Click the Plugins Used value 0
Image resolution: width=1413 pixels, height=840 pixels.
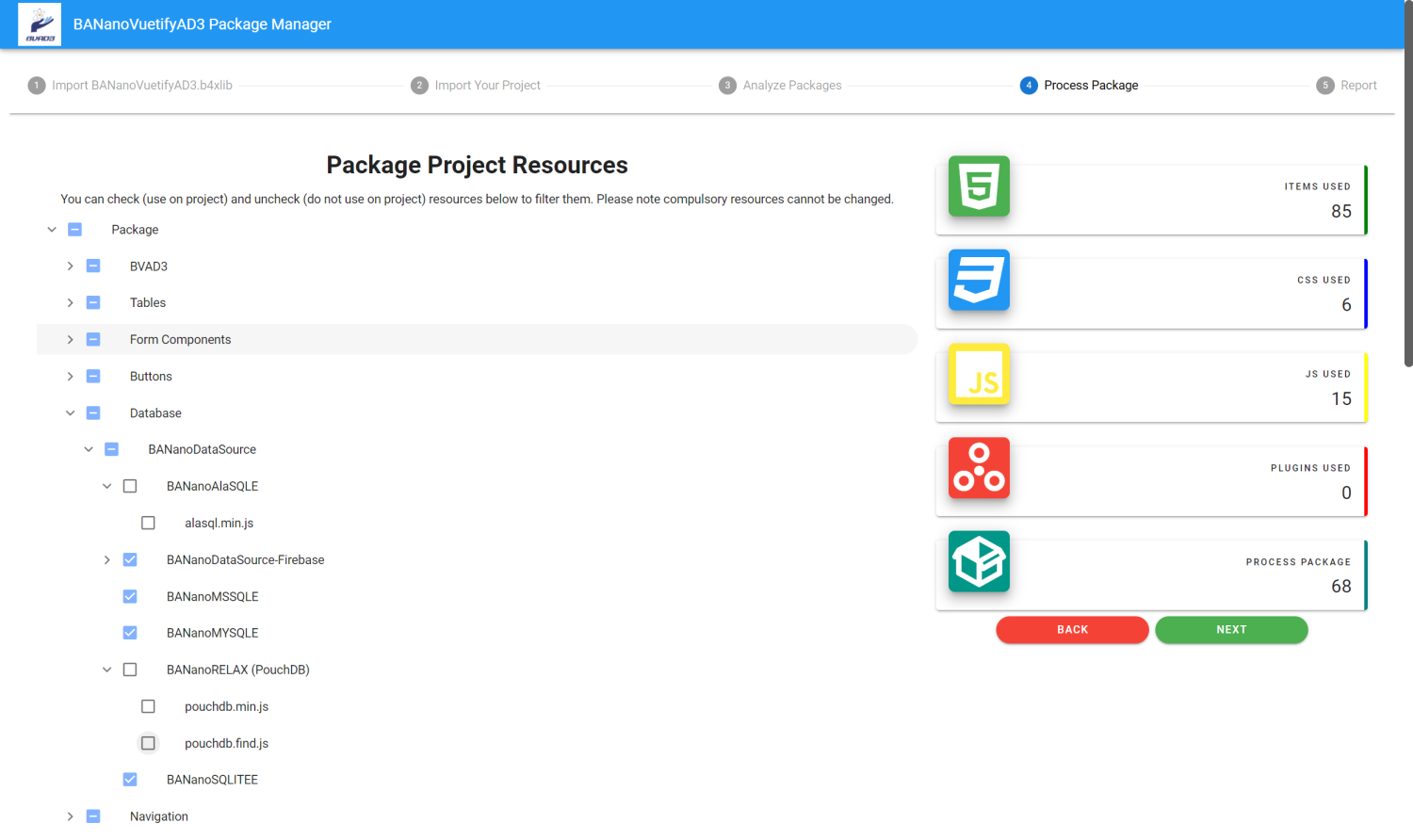(x=1346, y=493)
